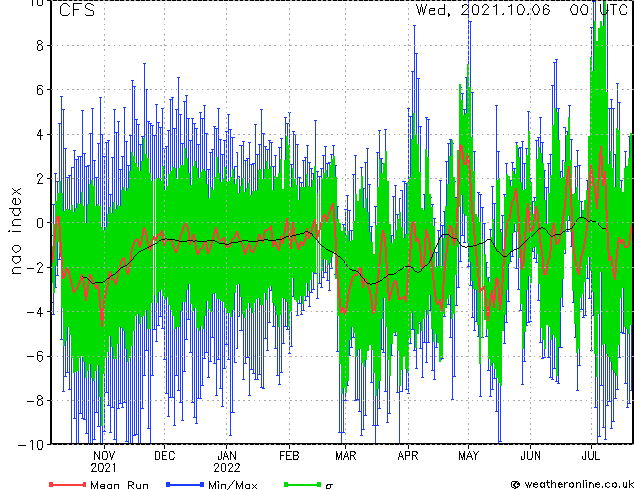Image resolution: width=634 pixels, height=490 pixels.
Task: Click the weatheronline.co.uk credit text
Action: coord(571,484)
